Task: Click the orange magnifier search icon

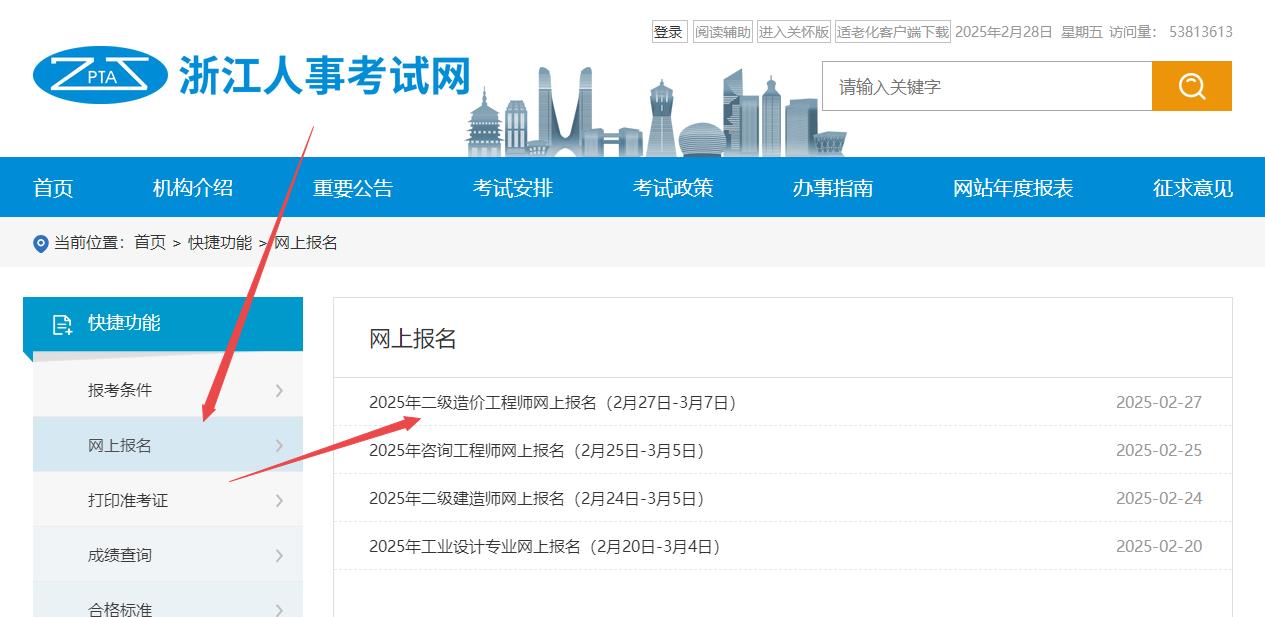Action: pyautogui.click(x=1191, y=86)
